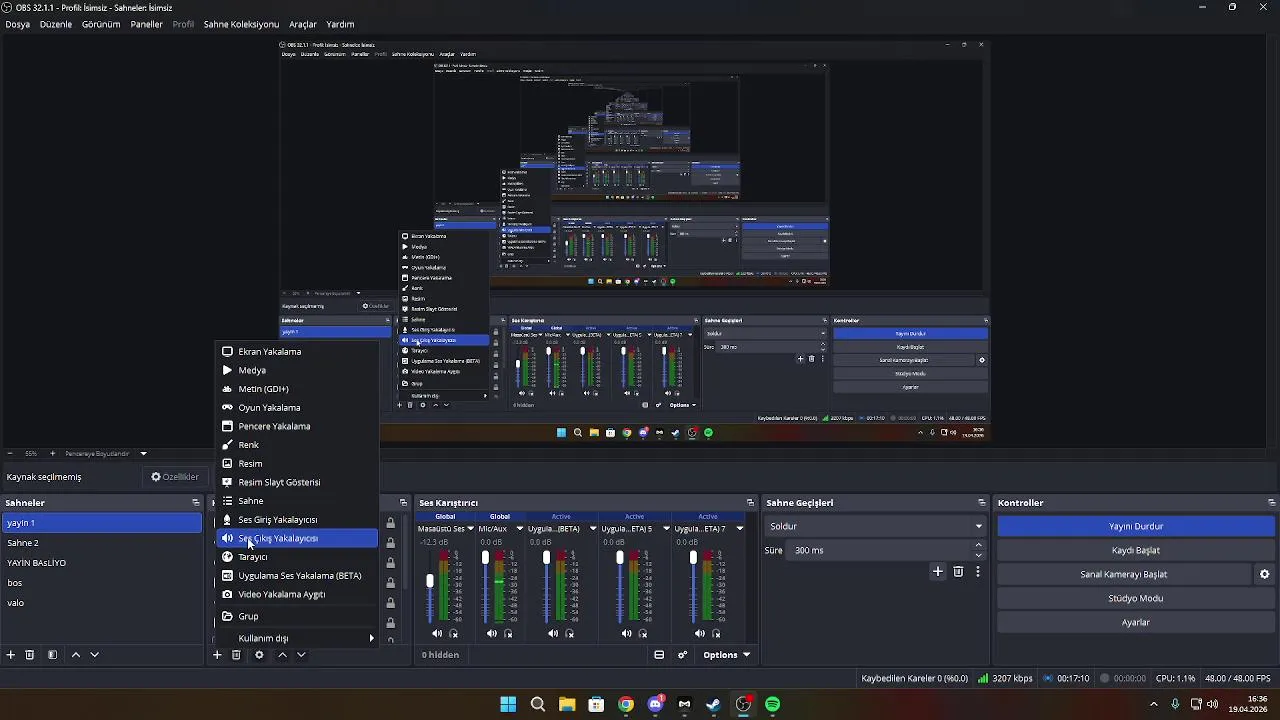Open monitoring icon of Mic/Aux channel
The height and width of the screenshot is (720, 1280).
click(x=508, y=633)
